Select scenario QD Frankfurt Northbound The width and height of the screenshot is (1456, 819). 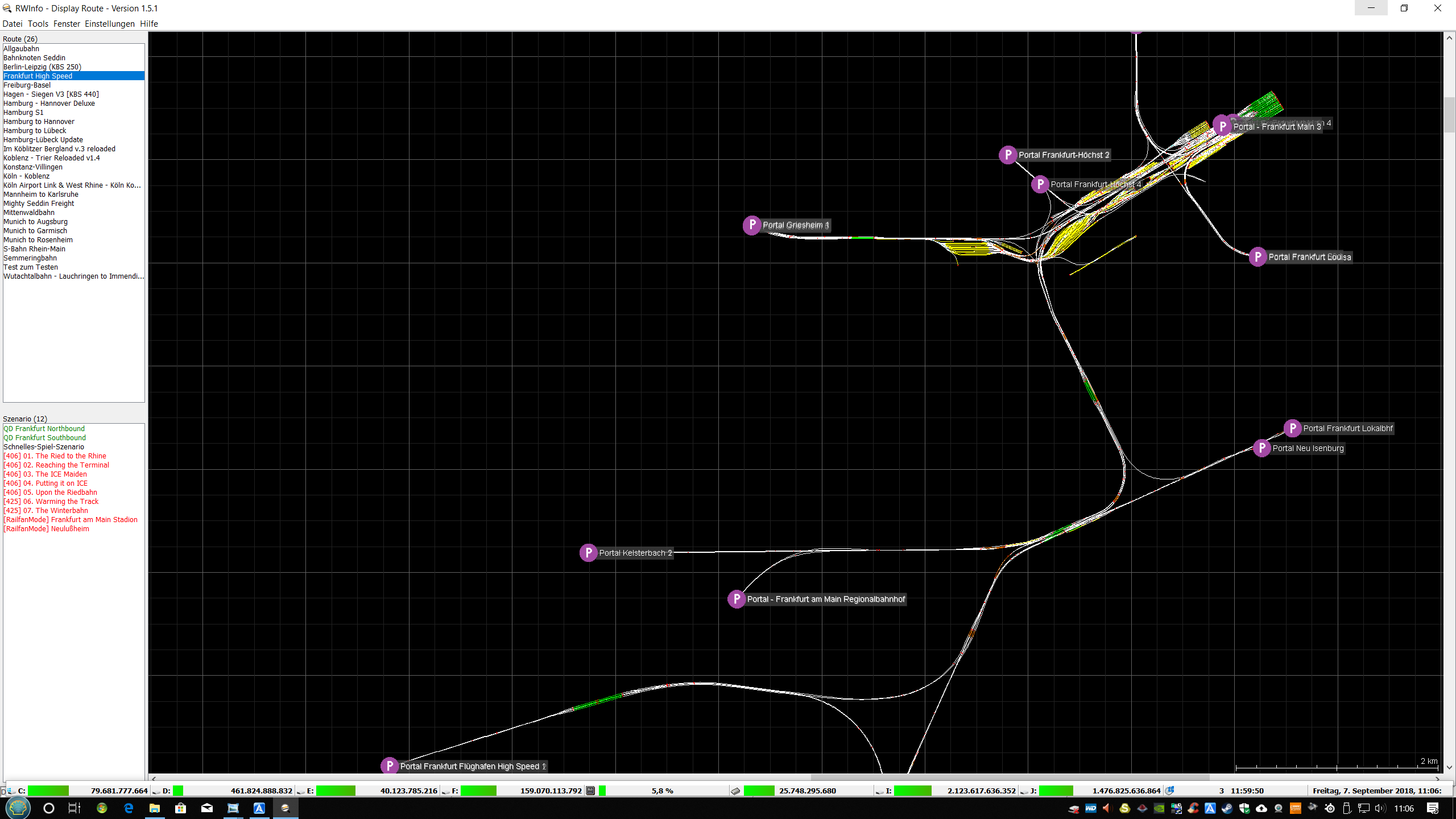(x=44, y=429)
